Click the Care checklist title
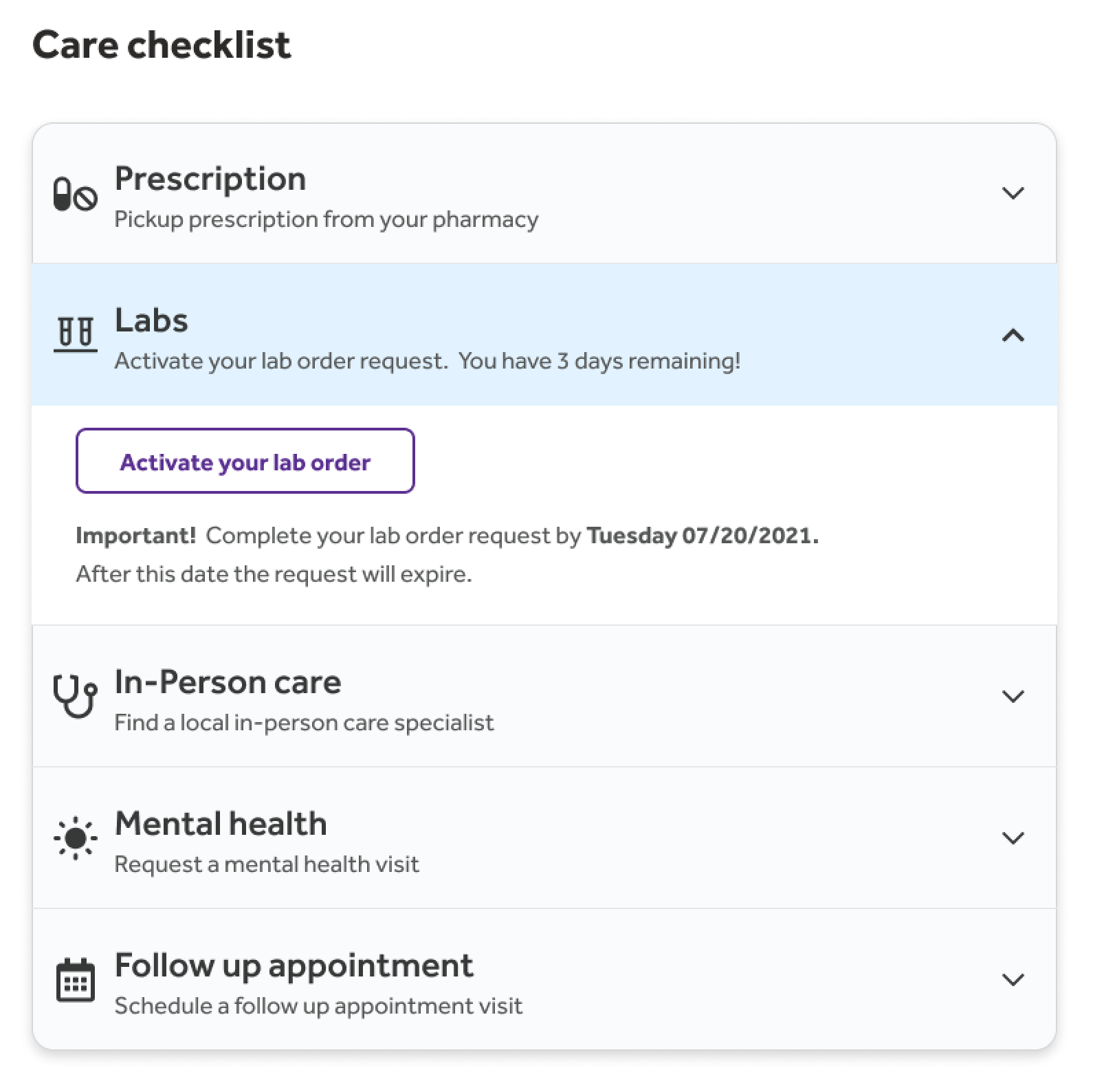Viewport: 1093px width, 1092px height. click(x=162, y=45)
